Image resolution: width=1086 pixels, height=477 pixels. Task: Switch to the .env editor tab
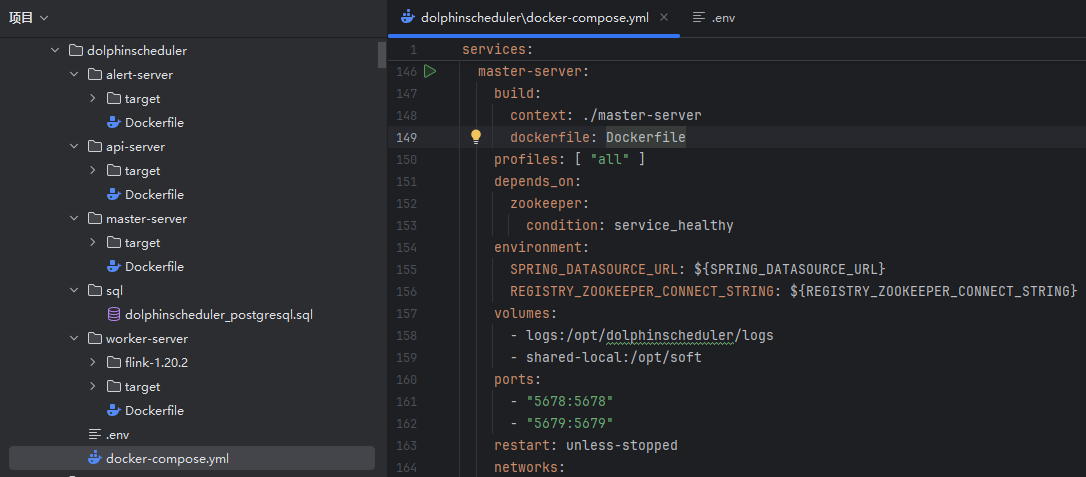(x=715, y=18)
